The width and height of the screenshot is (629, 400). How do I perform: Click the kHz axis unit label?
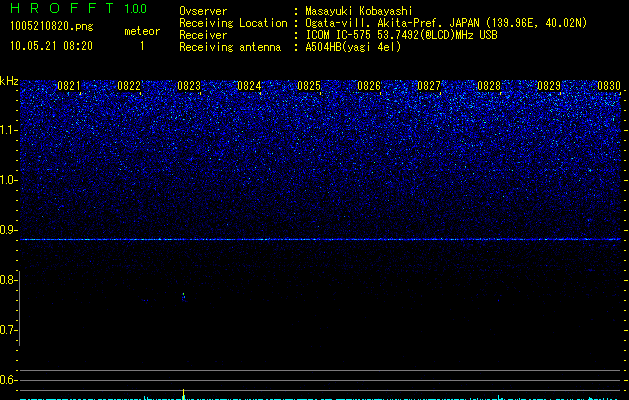click(x=9, y=81)
